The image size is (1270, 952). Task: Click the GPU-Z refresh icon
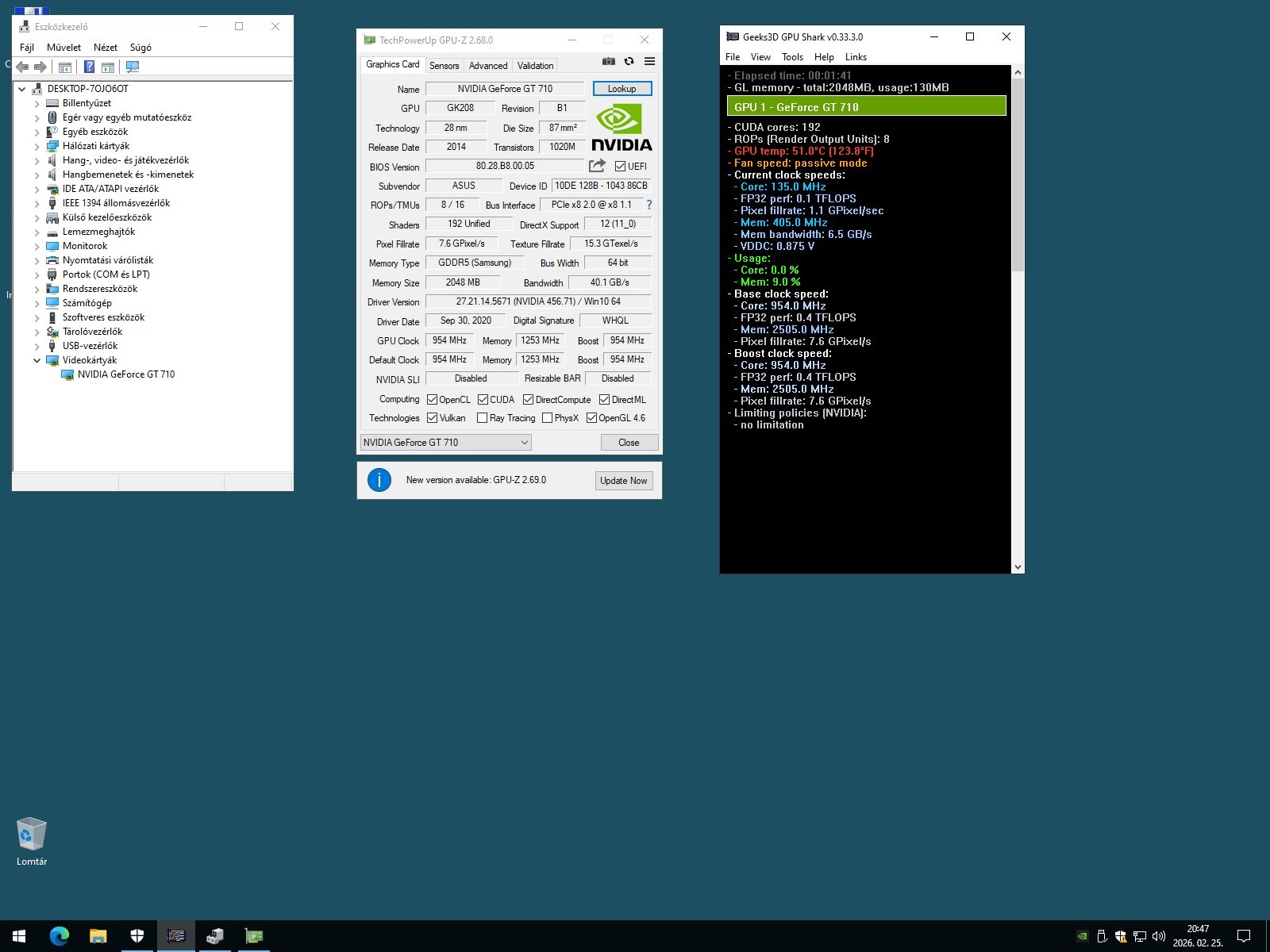click(629, 61)
